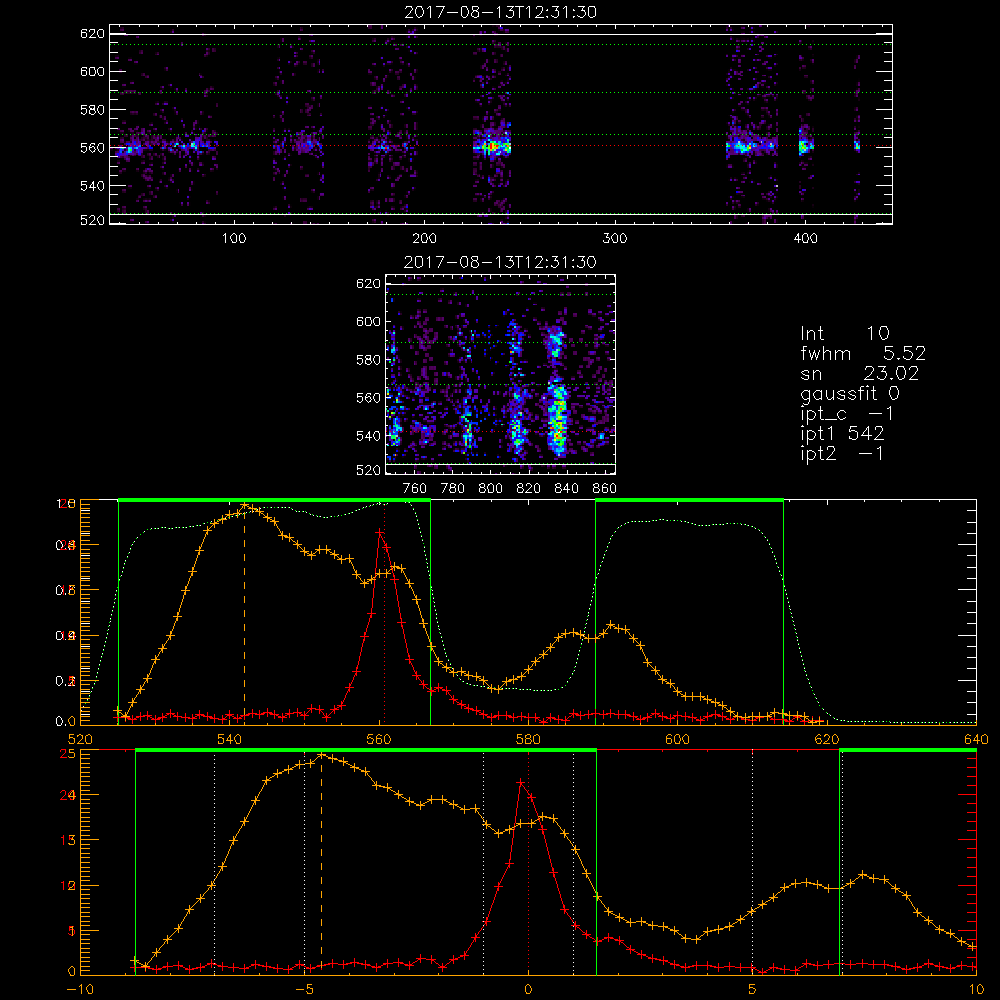Click x-axis label 100 on wide spectrogram

click(x=234, y=239)
